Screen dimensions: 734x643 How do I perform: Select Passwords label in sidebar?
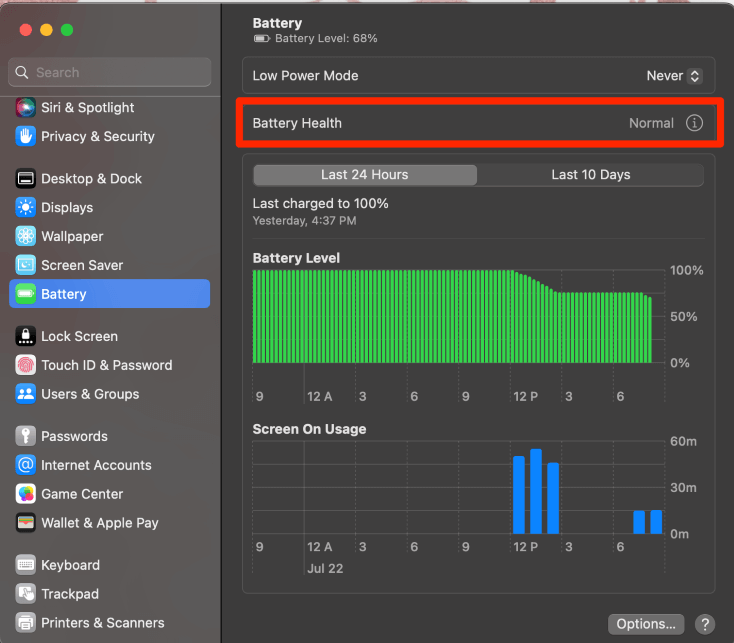tap(74, 436)
